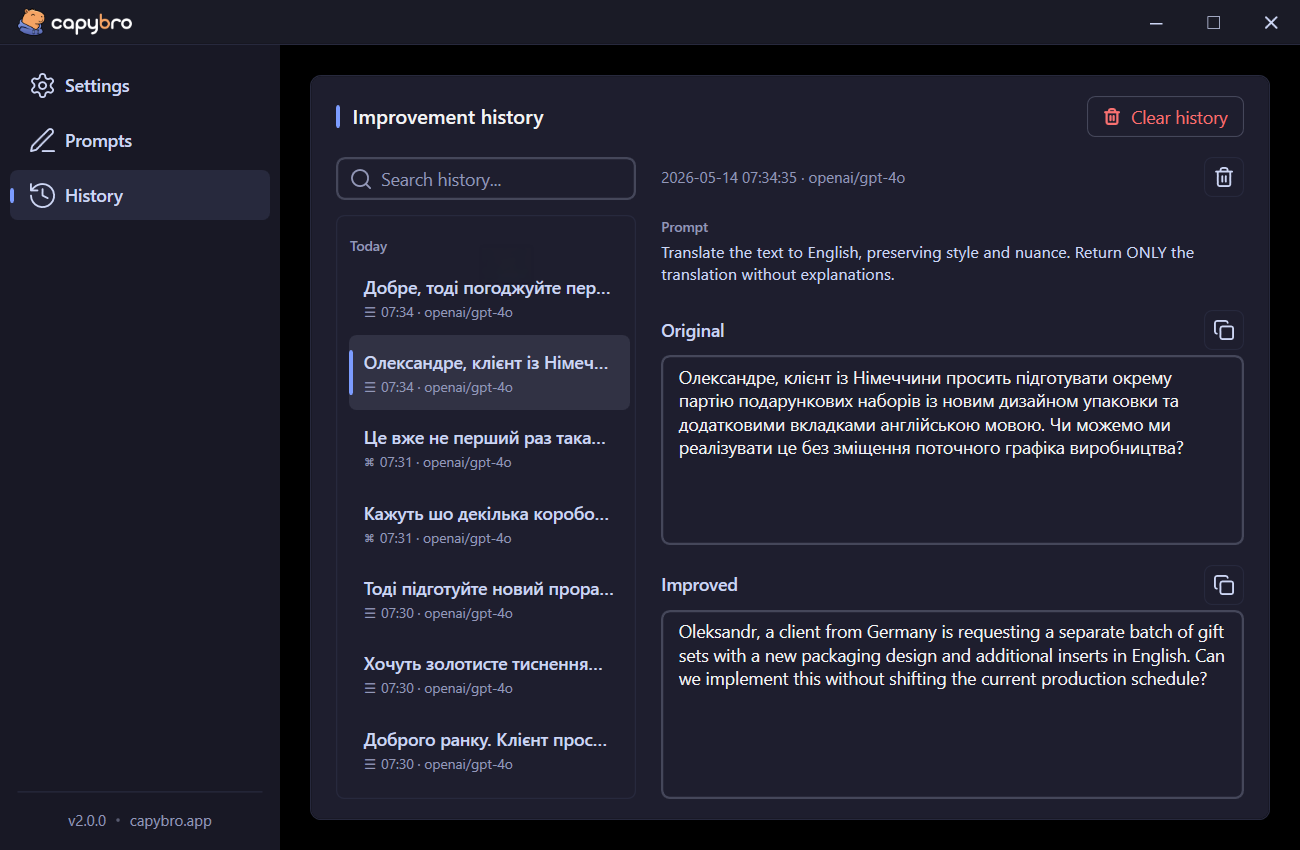Click the timestamp 2026-05-14 07:34:35 line

pyautogui.click(x=783, y=178)
